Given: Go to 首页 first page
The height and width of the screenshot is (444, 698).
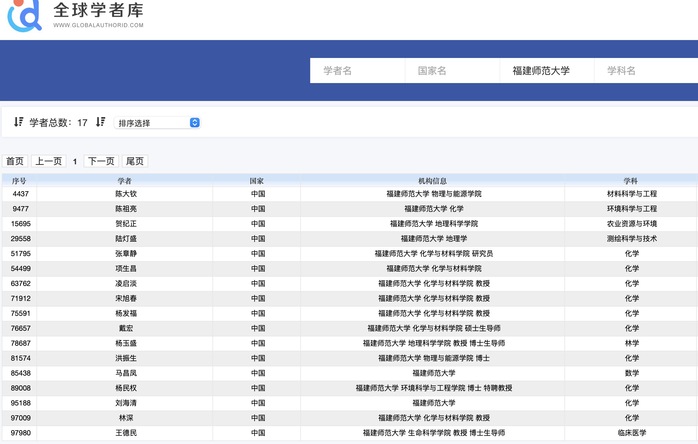Looking at the screenshot, I should [15, 161].
